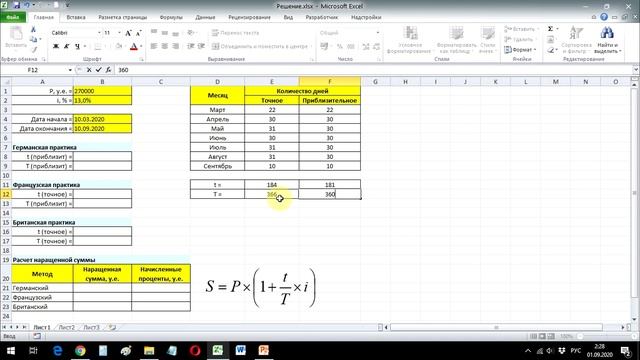Viewport: 640px width, 360px height.
Task: Open the number format (Общий) dropdown
Action: coord(378,33)
